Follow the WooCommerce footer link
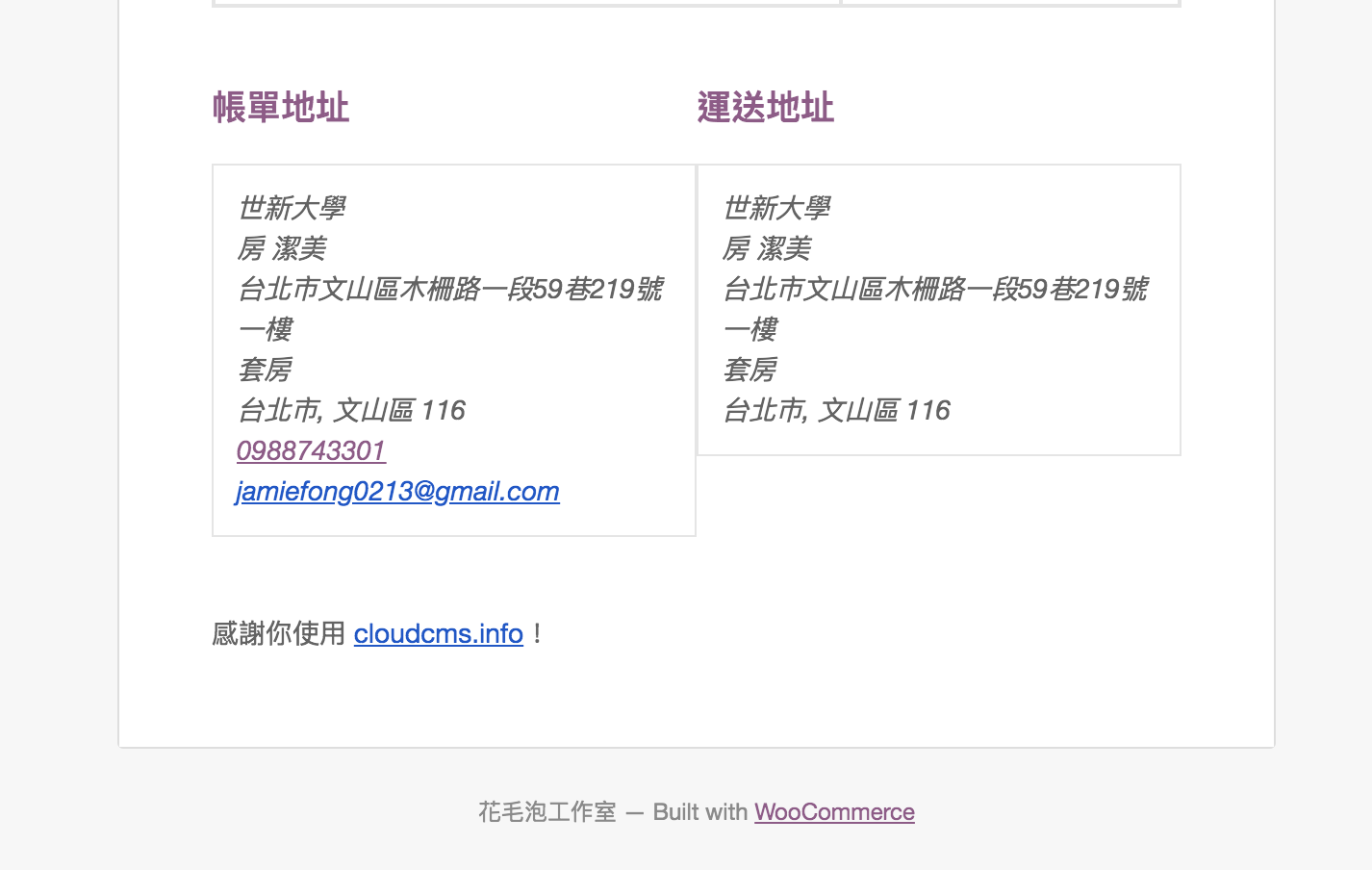The height and width of the screenshot is (870, 1372). point(833,811)
